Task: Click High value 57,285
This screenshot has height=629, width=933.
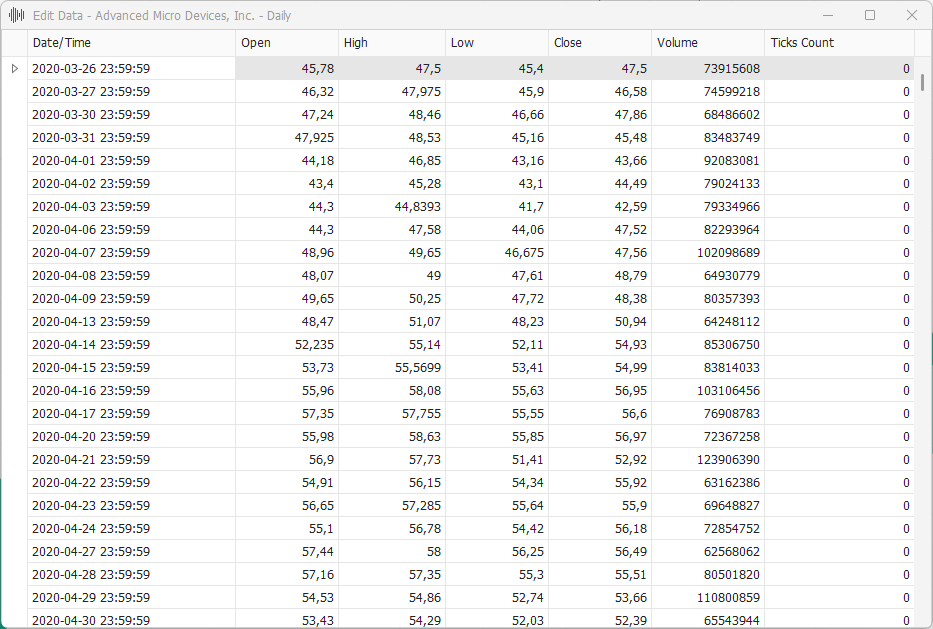Action: point(392,506)
